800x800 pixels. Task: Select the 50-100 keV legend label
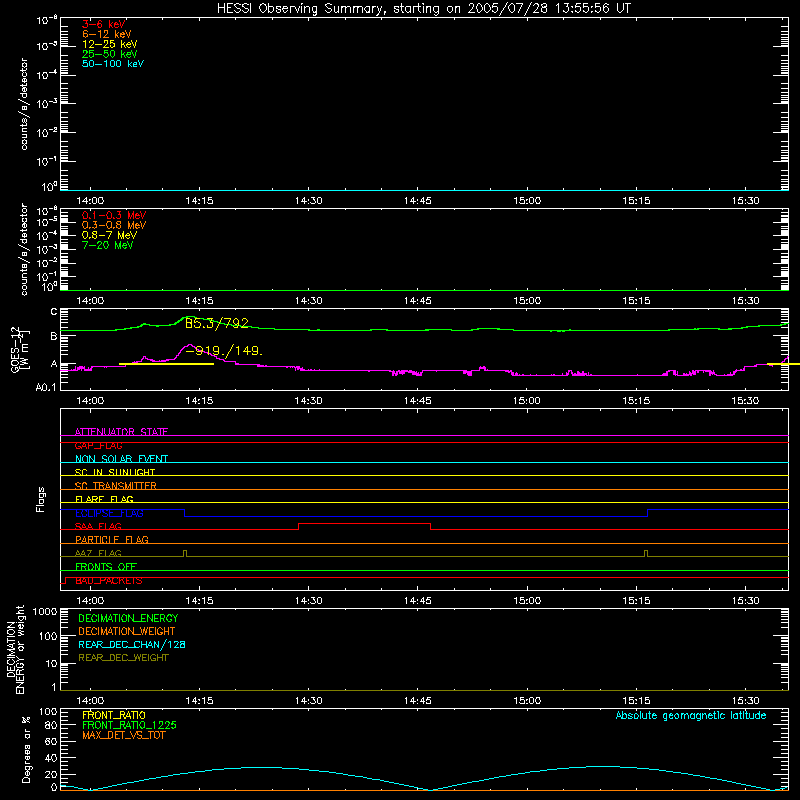coord(113,64)
